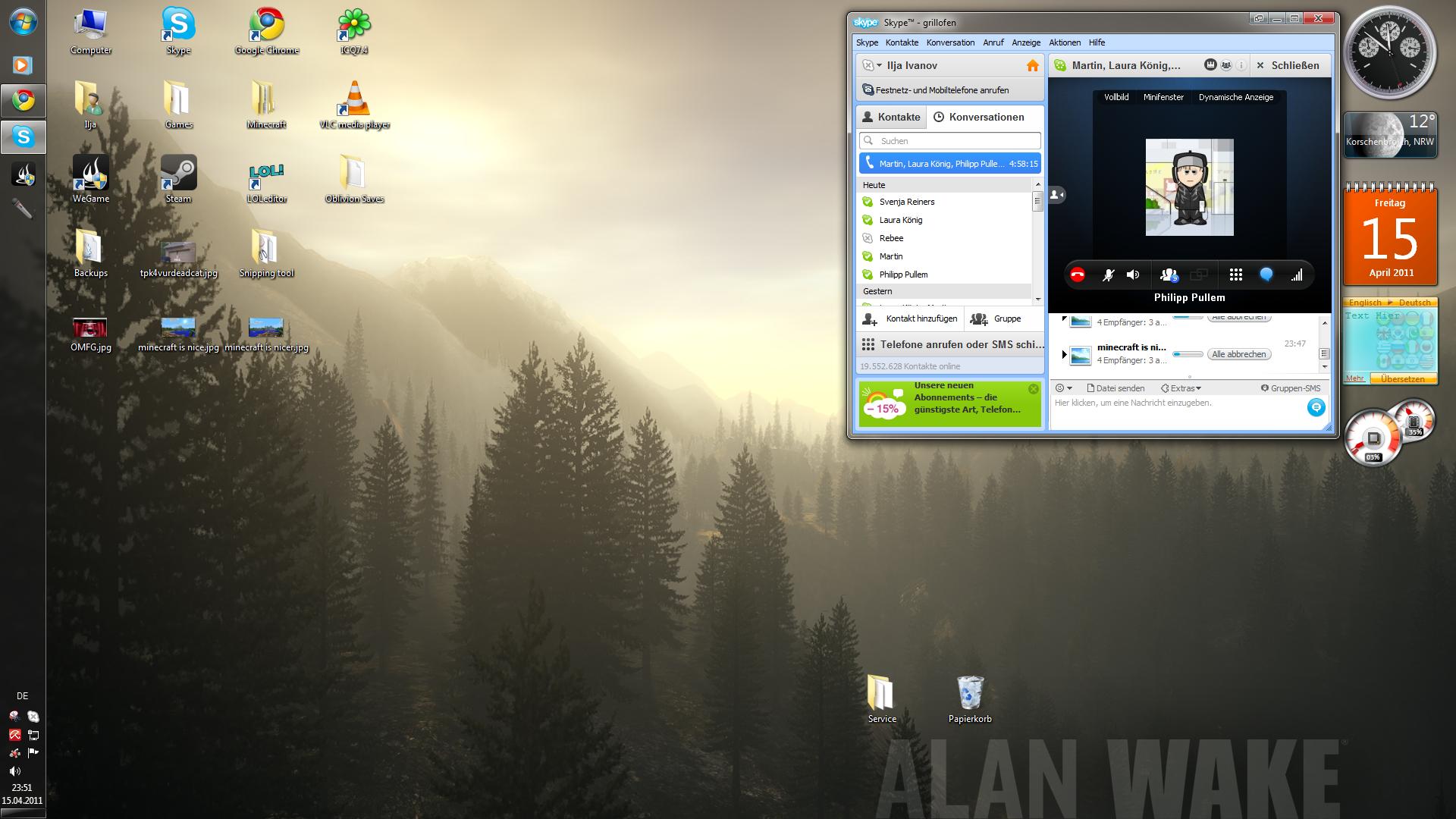The width and height of the screenshot is (1456, 819).
Task: Click the Suchen search field
Action: (950, 141)
